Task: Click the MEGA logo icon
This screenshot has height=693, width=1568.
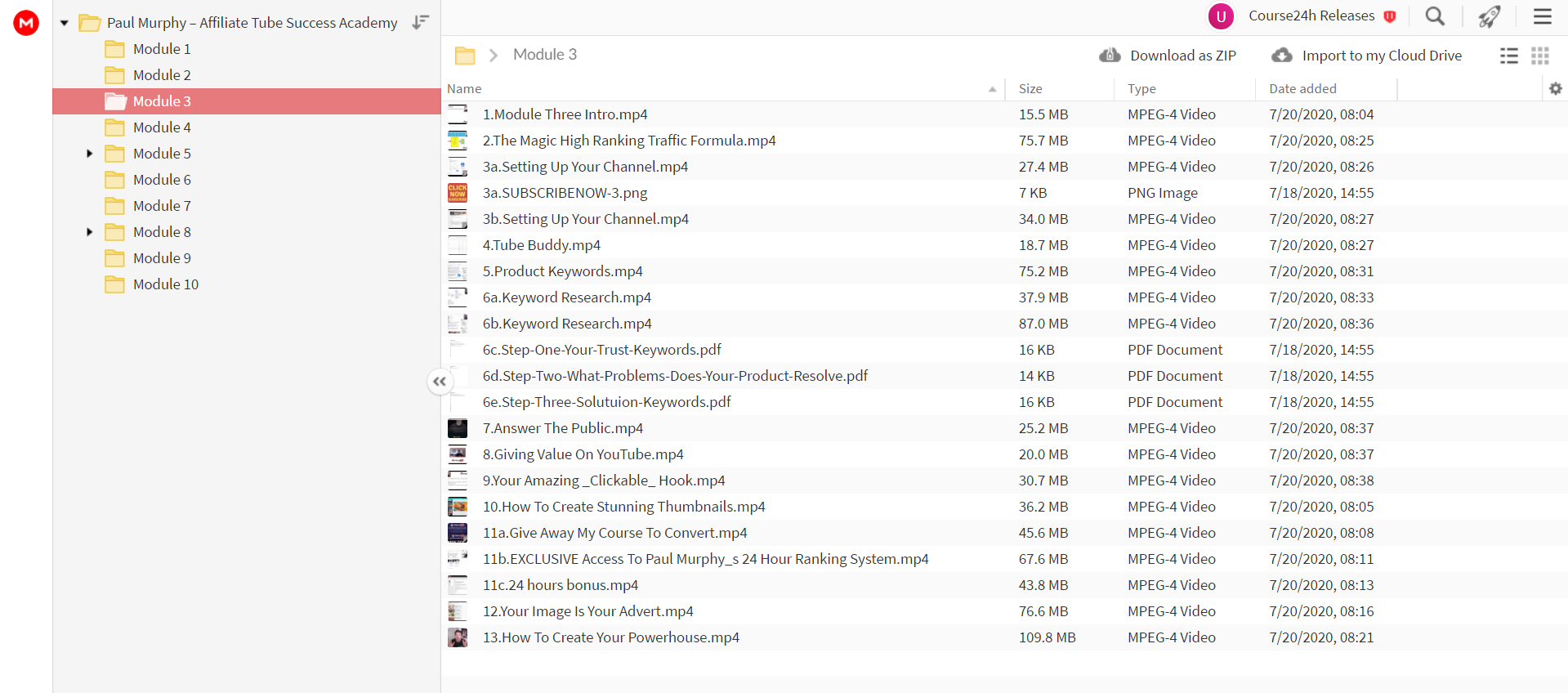Action: click(x=26, y=23)
